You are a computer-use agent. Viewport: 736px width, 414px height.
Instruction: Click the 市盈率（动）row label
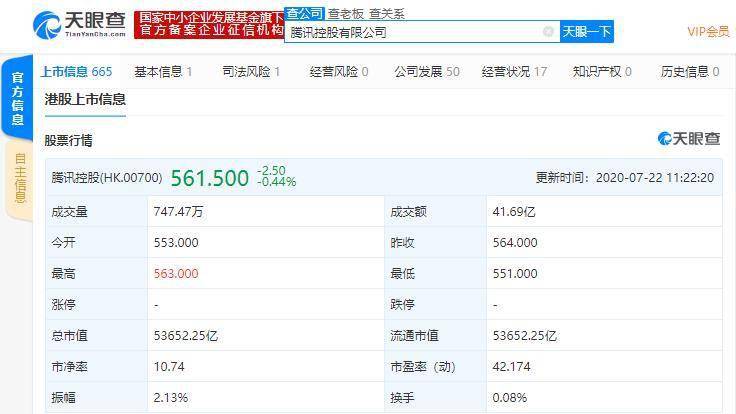point(423,367)
